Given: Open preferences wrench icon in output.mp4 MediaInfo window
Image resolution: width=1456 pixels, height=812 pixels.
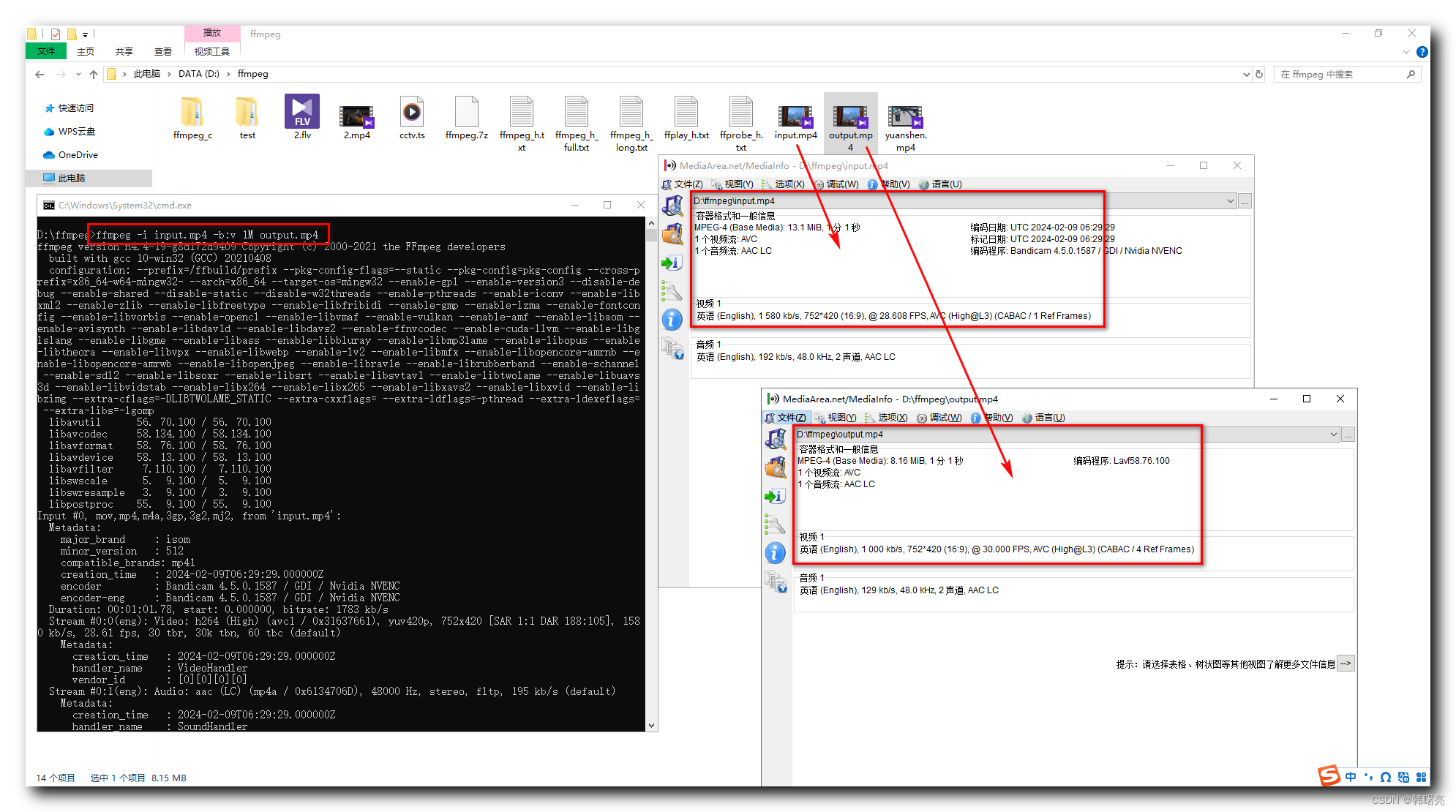Looking at the screenshot, I should [776, 524].
